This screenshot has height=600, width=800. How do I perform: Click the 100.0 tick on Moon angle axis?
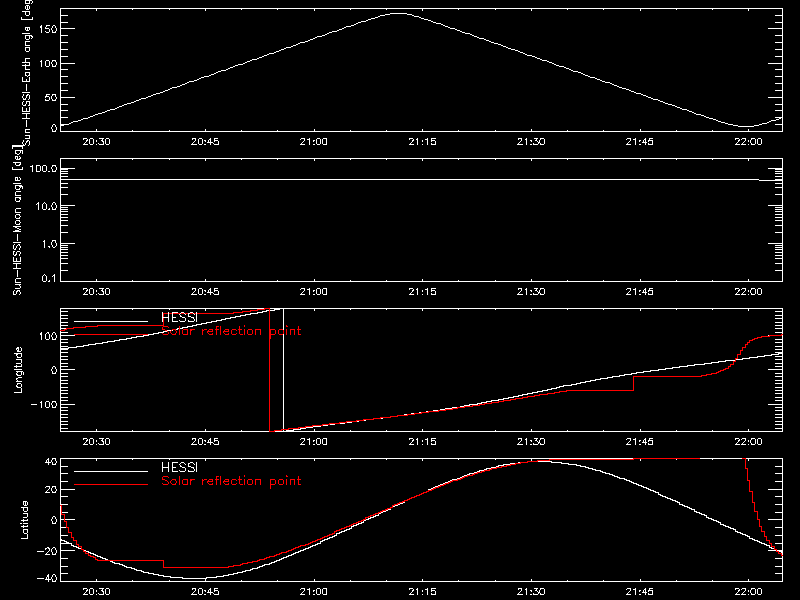[43, 168]
